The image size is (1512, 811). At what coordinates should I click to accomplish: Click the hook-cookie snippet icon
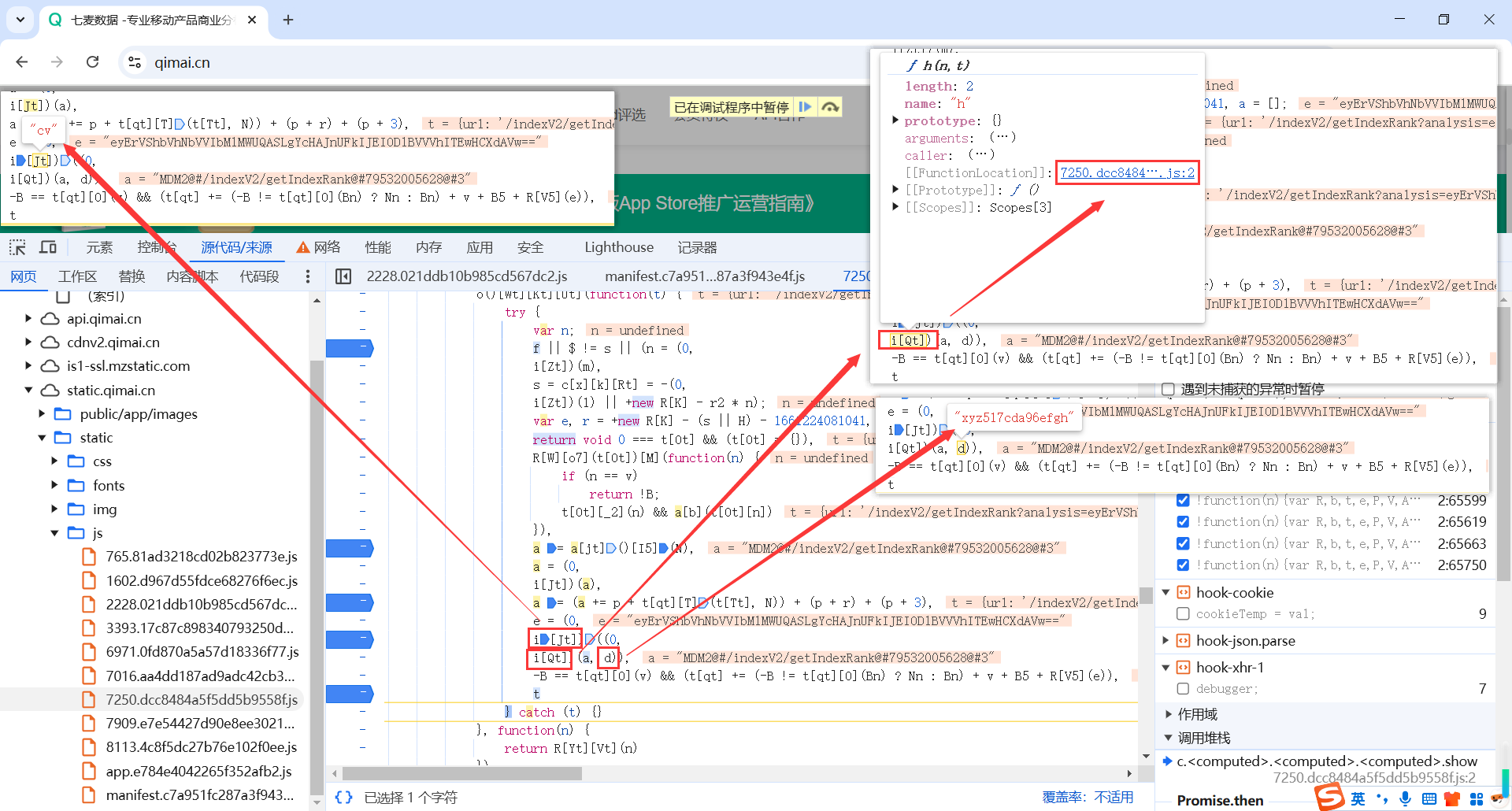[x=1183, y=592]
